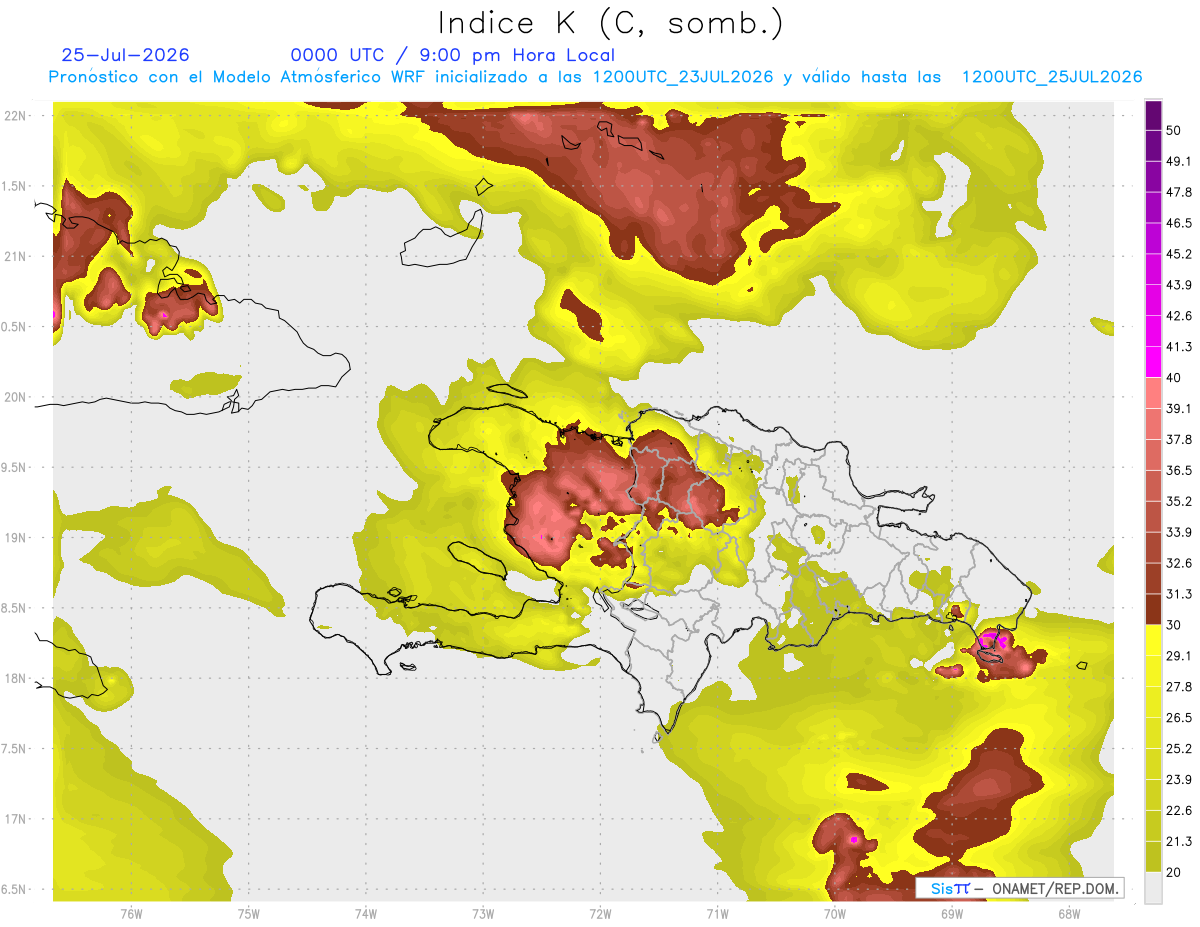Screen dimensions: 1200x927
Task: Click the colorbar label '26.5'
Action: [1179, 717]
